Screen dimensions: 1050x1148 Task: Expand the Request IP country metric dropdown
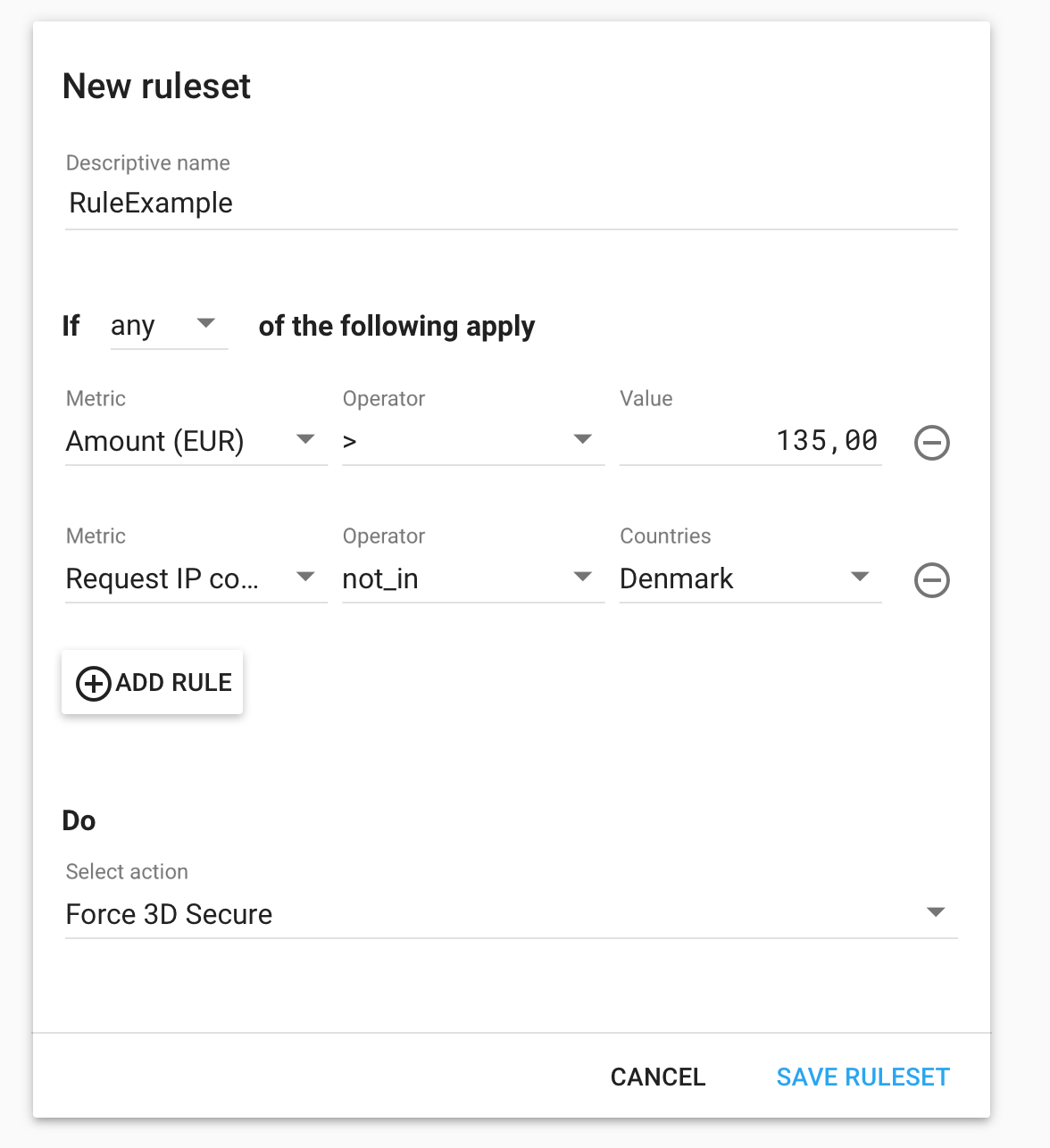pyautogui.click(x=196, y=578)
